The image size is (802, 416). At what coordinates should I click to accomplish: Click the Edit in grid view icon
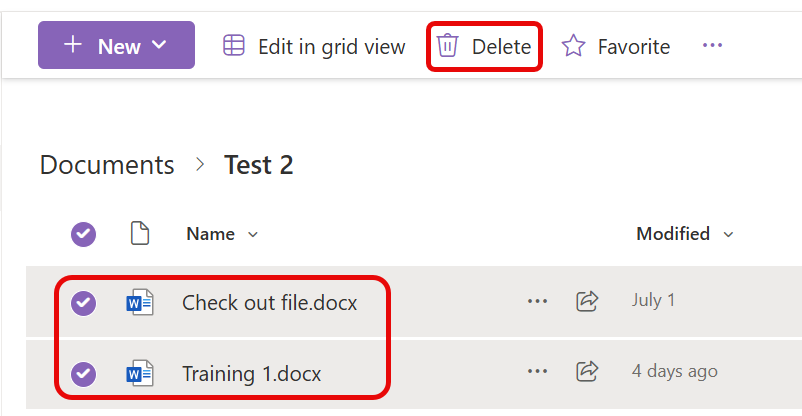[233, 46]
